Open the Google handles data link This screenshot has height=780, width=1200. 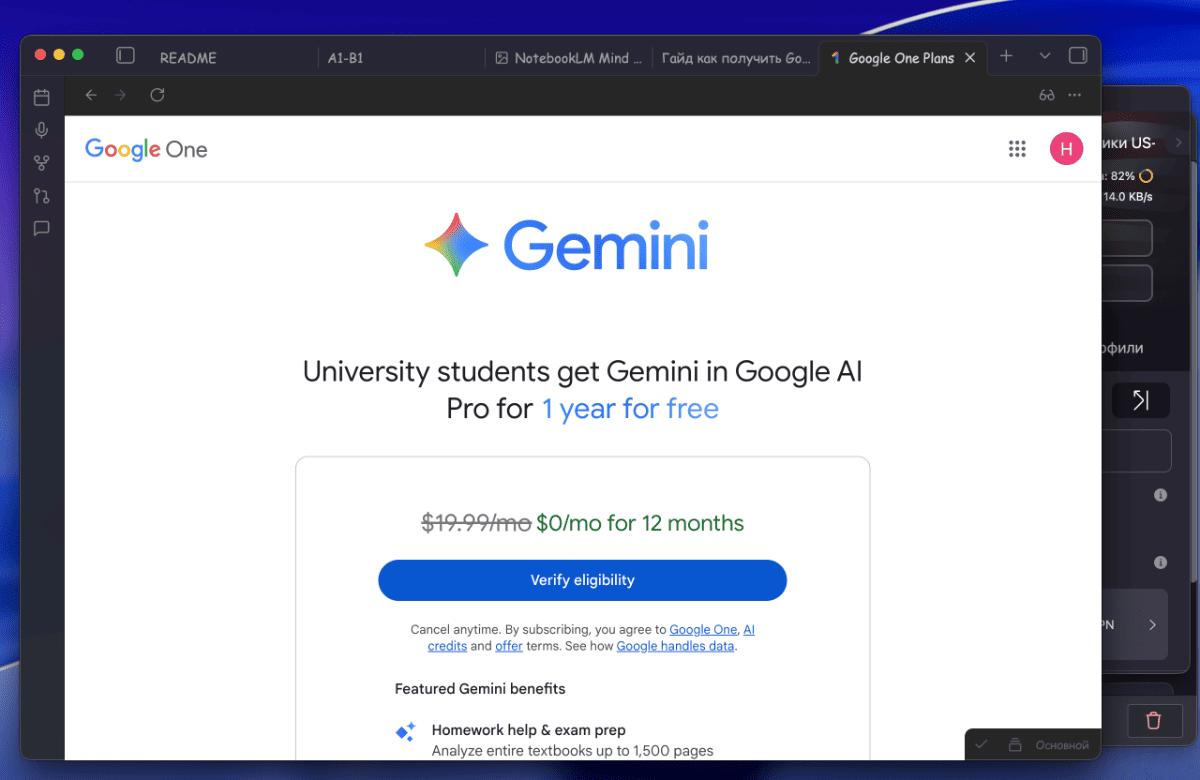point(675,646)
